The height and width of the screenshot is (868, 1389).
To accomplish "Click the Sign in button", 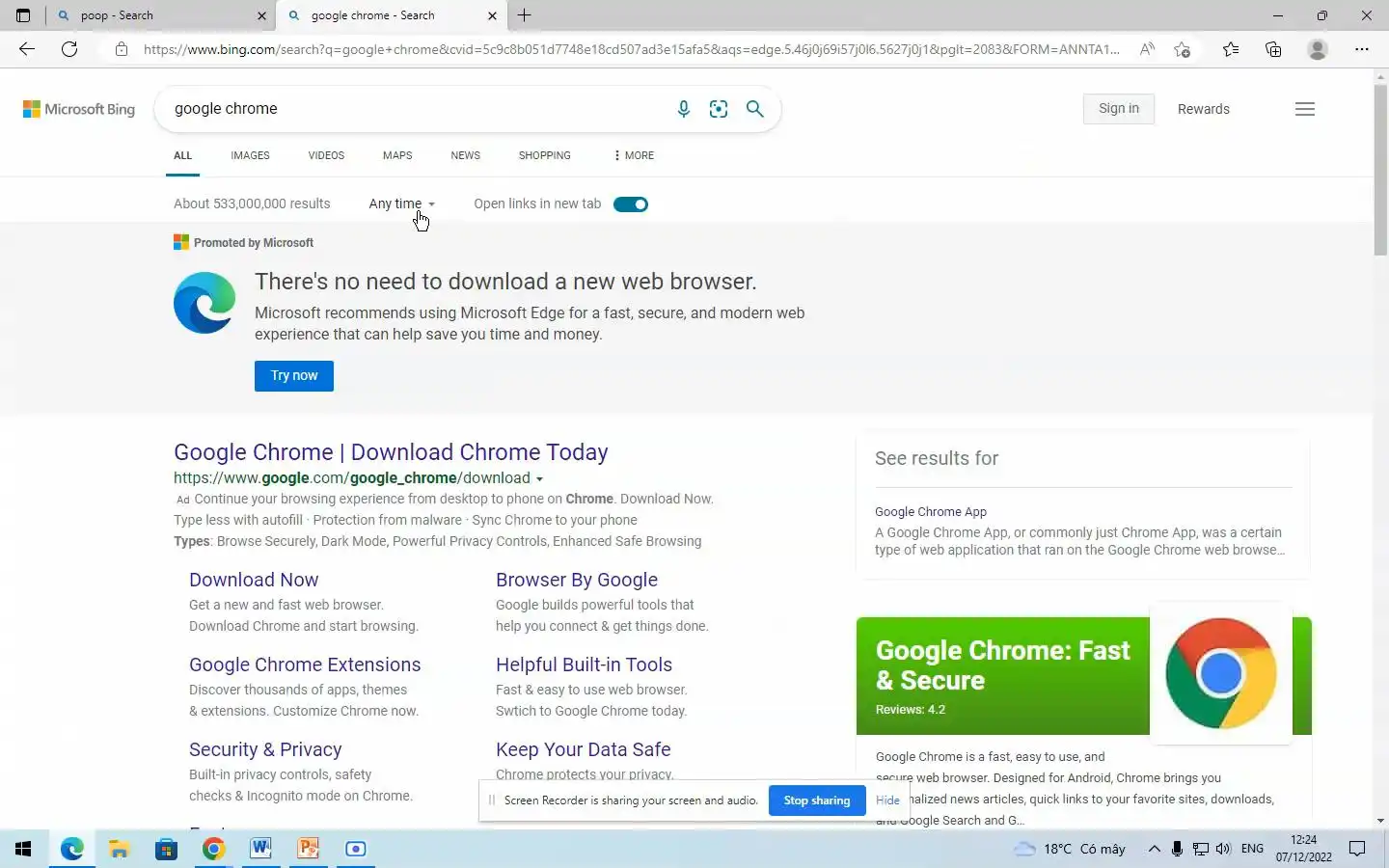I will click(x=1119, y=109).
